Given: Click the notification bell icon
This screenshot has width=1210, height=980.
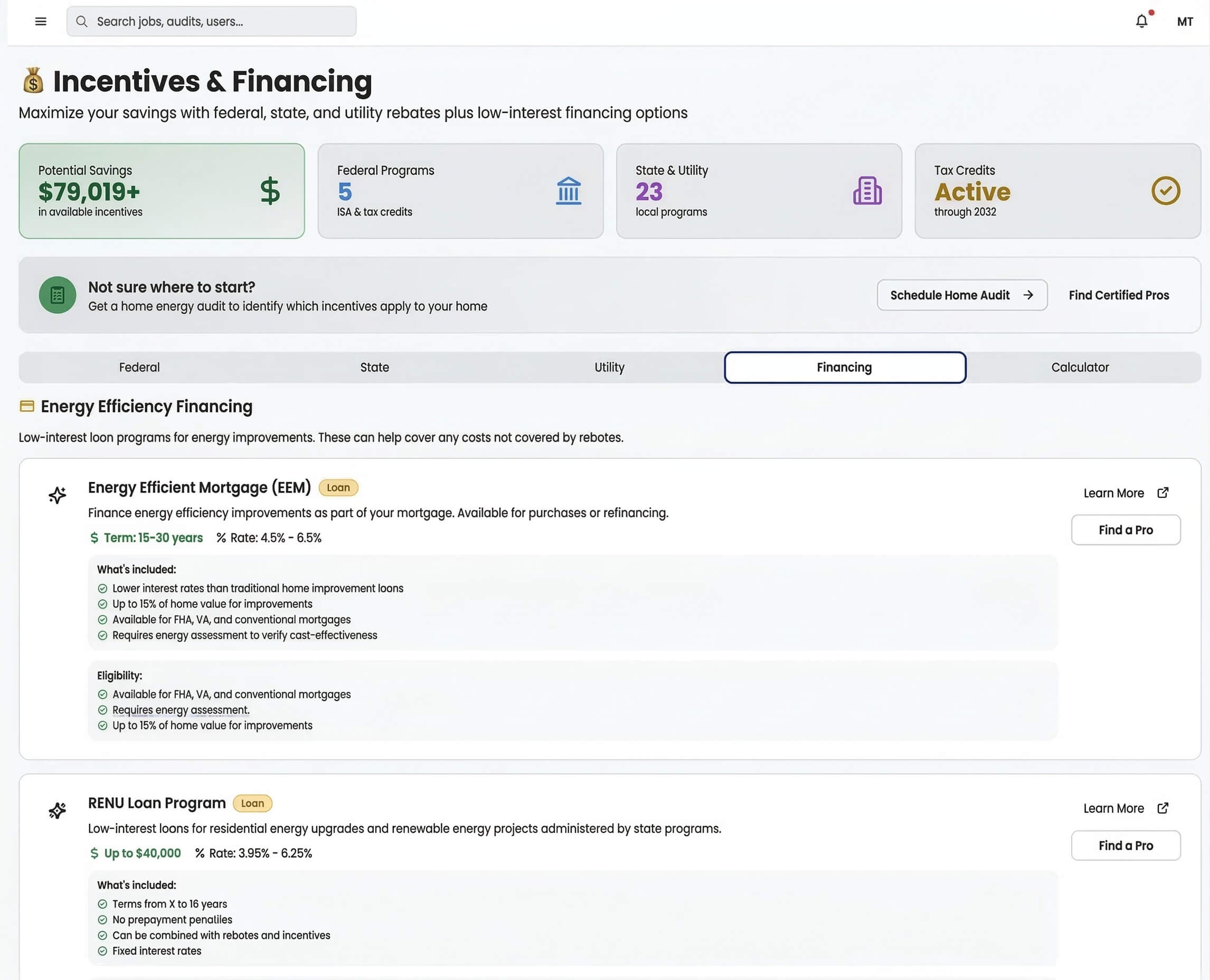Looking at the screenshot, I should coord(1141,22).
